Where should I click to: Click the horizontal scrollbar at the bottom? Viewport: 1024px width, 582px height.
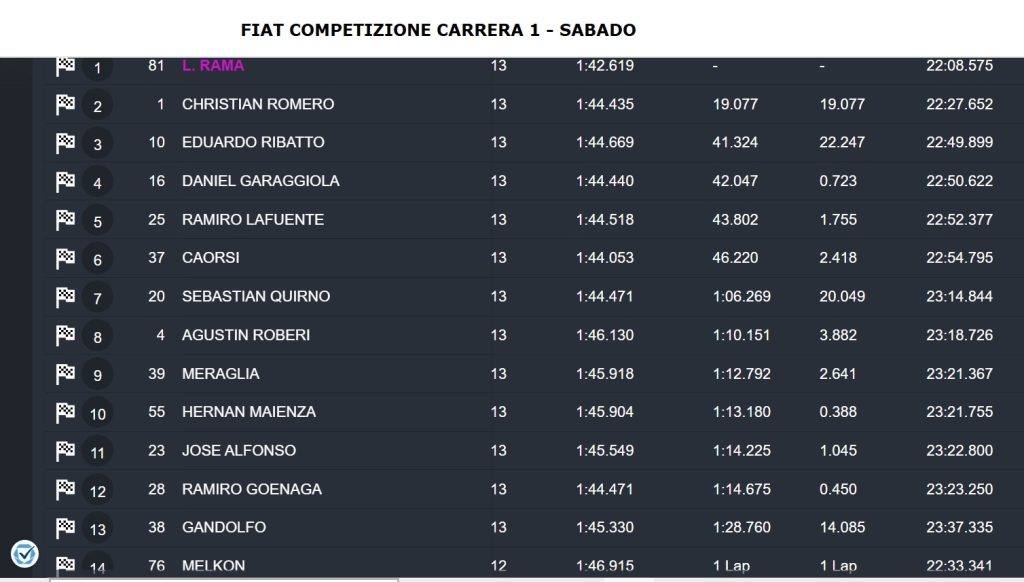(225, 578)
